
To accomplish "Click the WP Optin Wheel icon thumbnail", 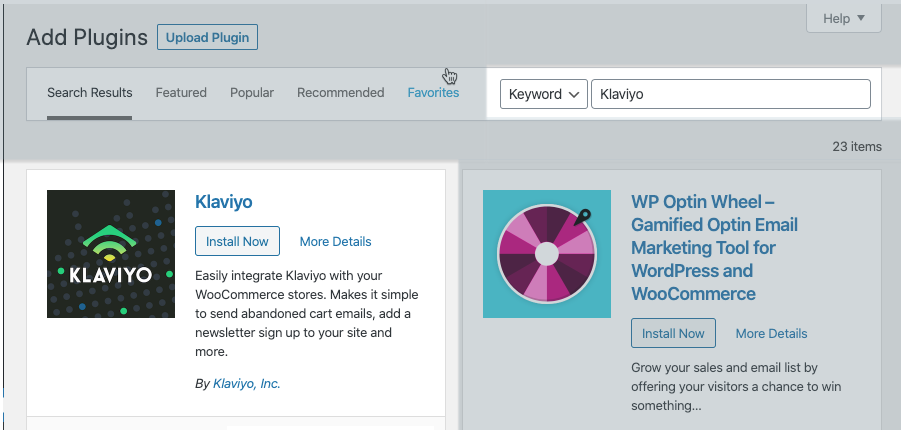I will click(x=546, y=254).
